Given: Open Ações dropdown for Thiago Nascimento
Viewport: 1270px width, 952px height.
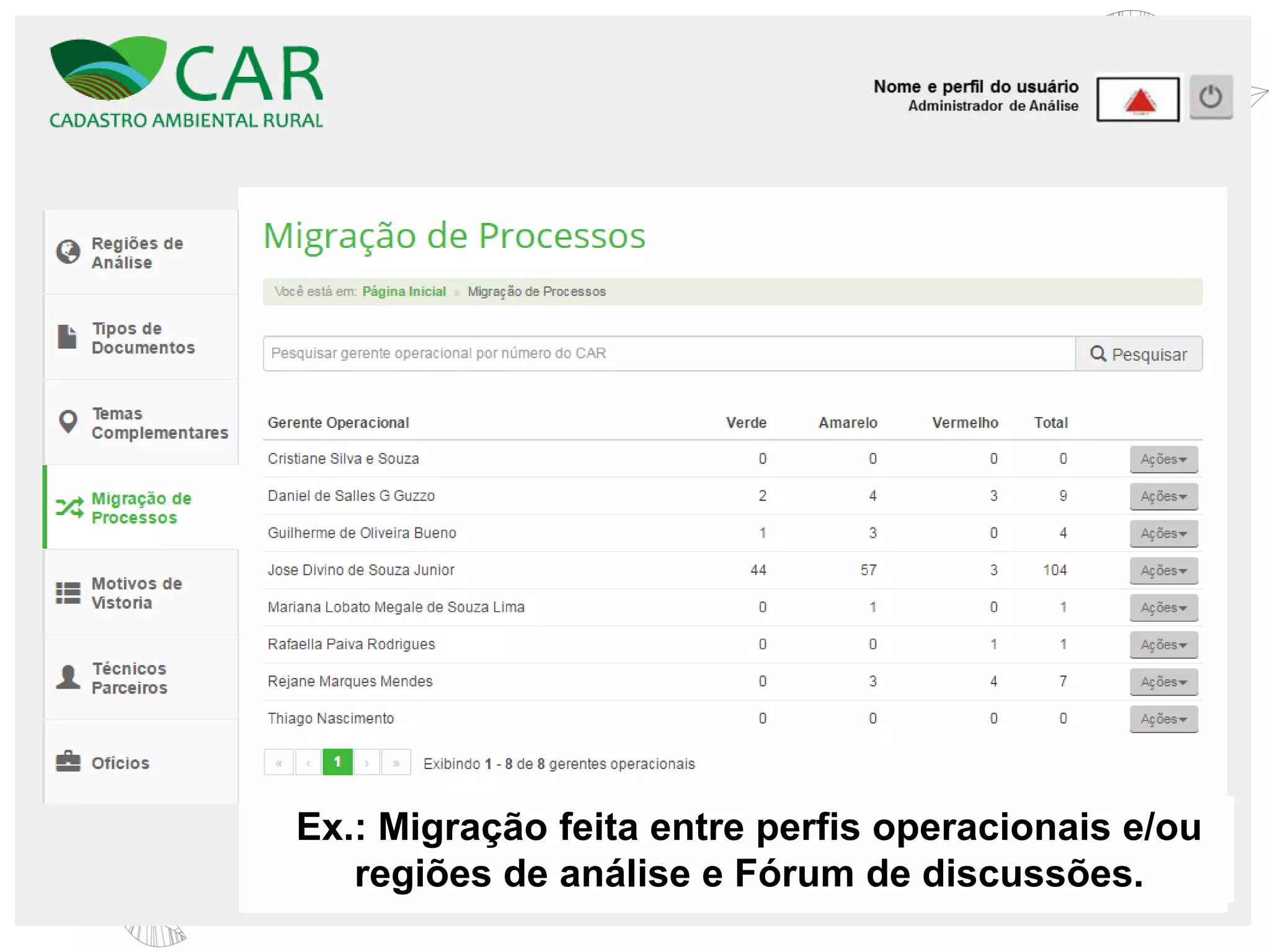Looking at the screenshot, I should (1163, 719).
